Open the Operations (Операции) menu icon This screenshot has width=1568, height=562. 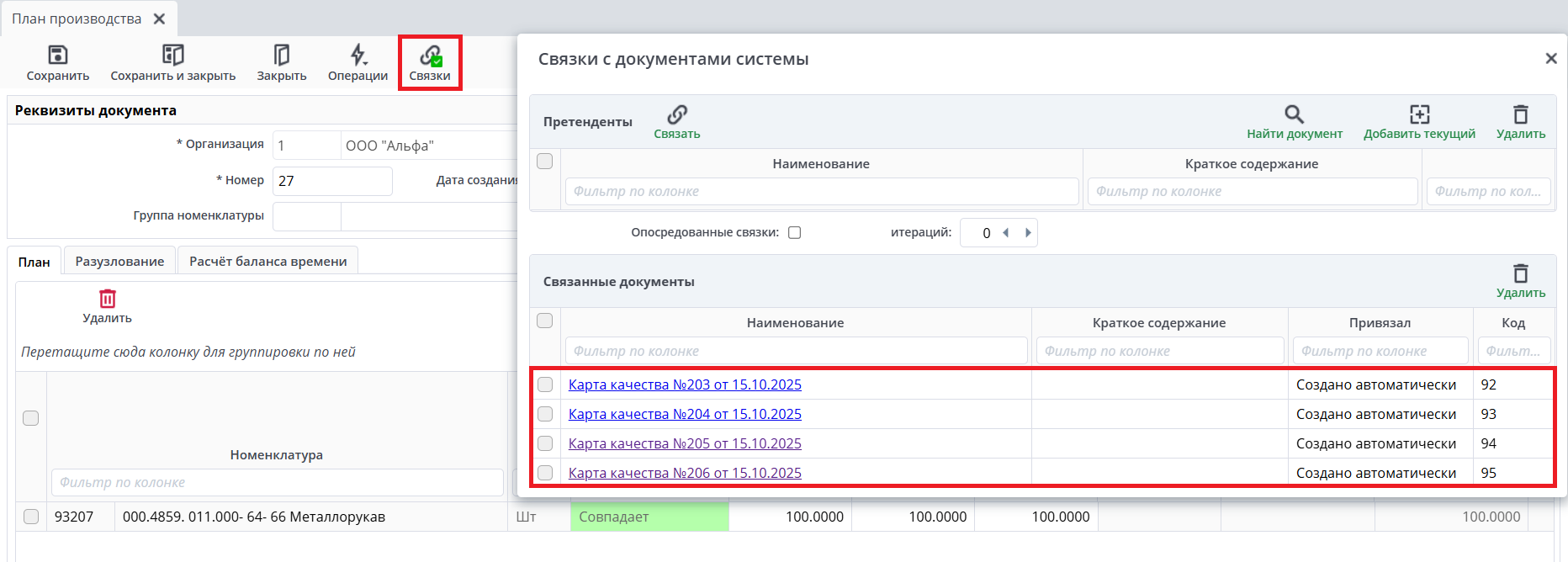tap(358, 56)
